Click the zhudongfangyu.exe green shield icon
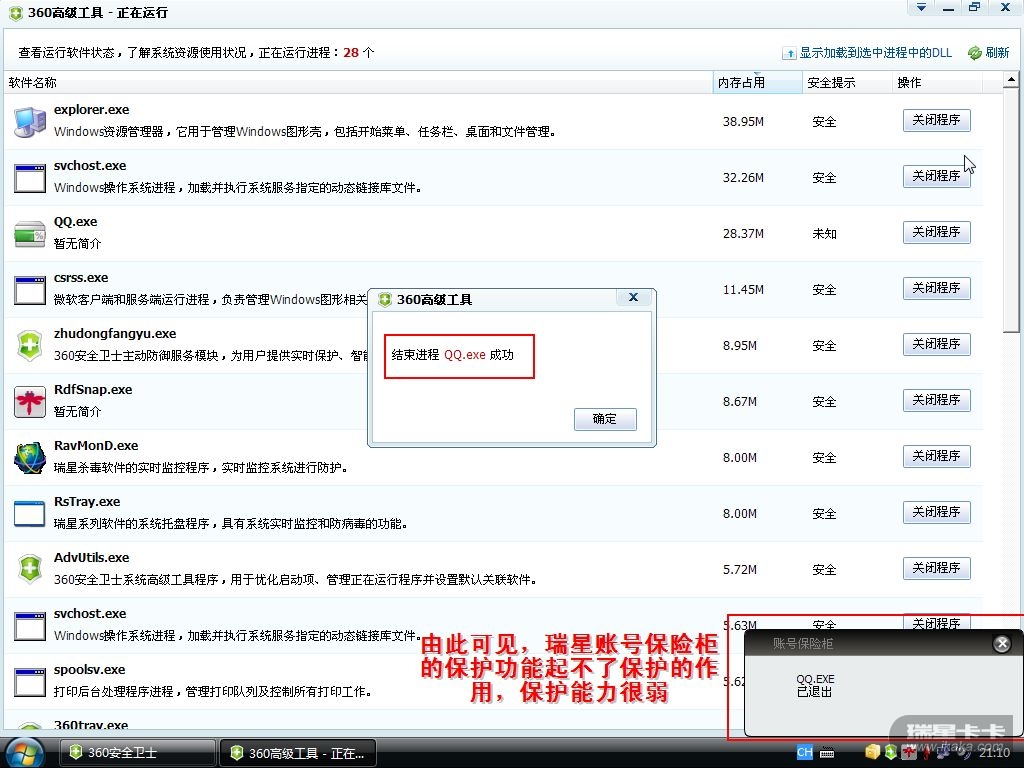 click(x=30, y=346)
